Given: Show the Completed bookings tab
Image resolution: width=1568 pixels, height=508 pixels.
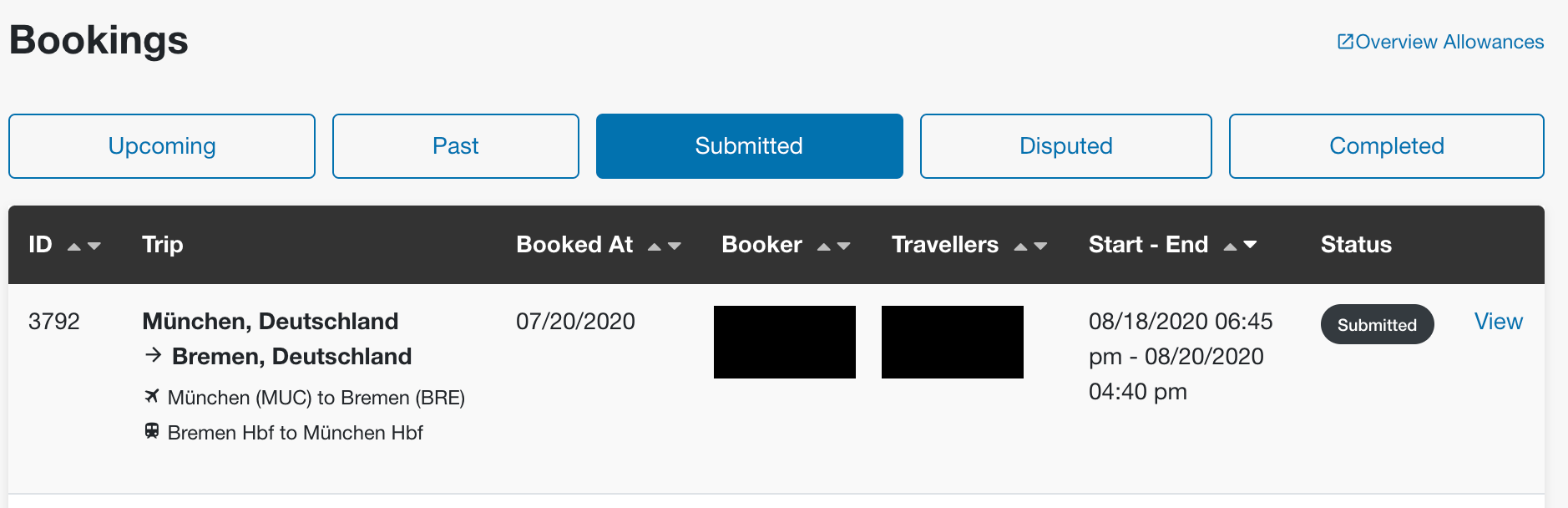Looking at the screenshot, I should point(1387,146).
